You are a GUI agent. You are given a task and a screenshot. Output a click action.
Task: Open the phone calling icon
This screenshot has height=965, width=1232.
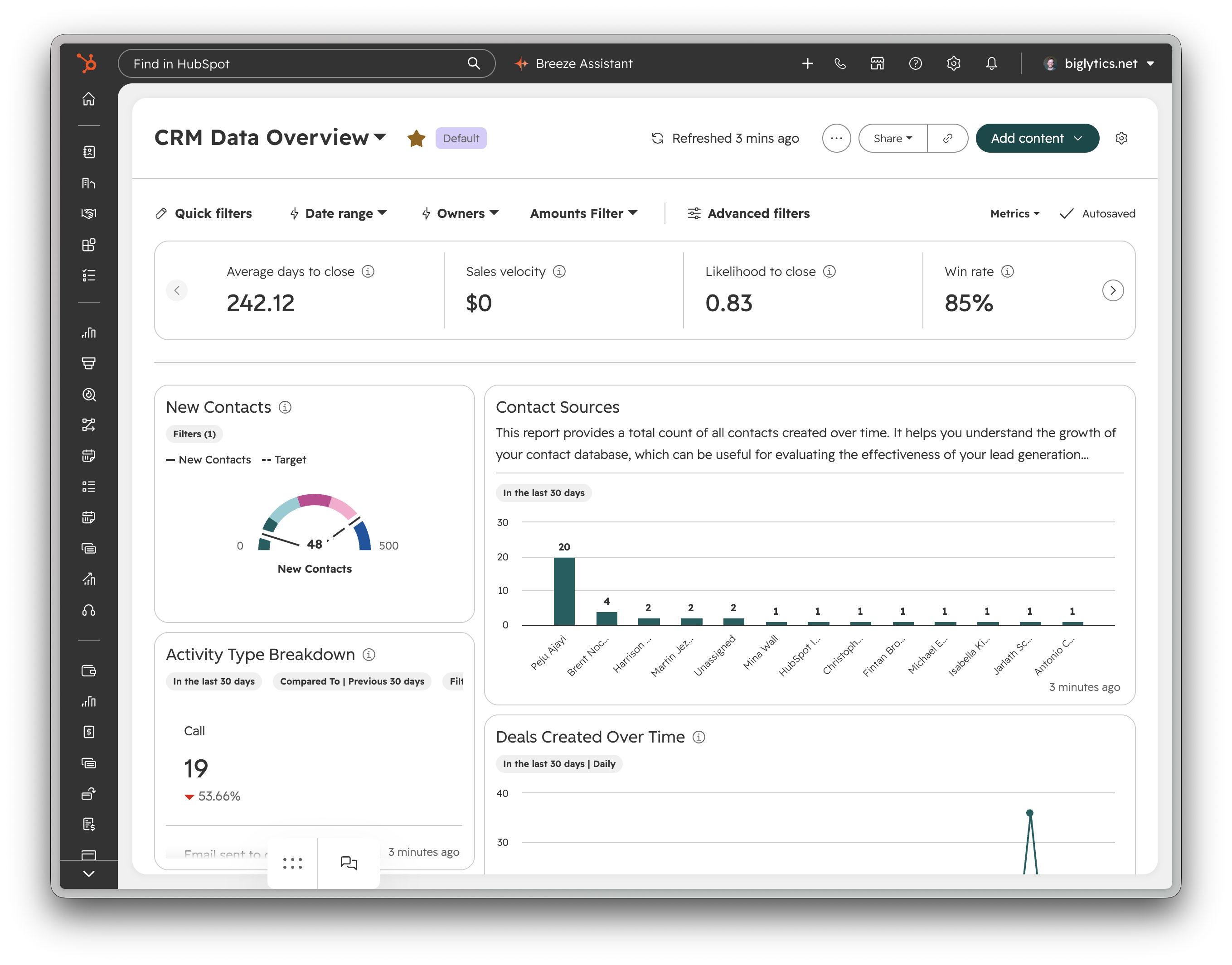pyautogui.click(x=840, y=63)
